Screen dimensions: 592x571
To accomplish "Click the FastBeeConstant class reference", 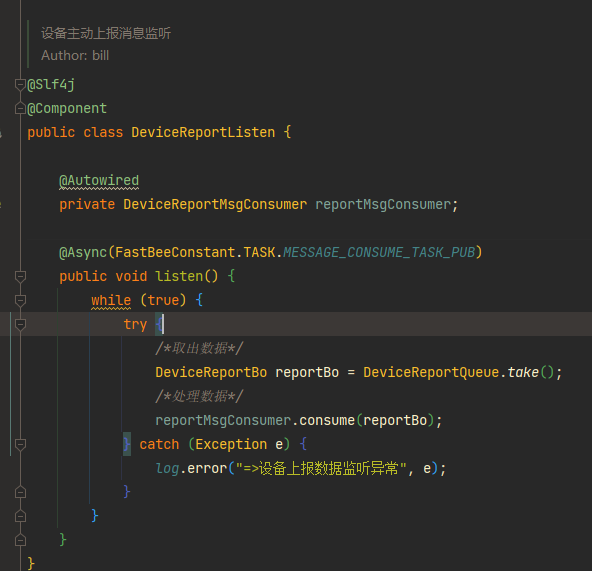I will [175, 252].
